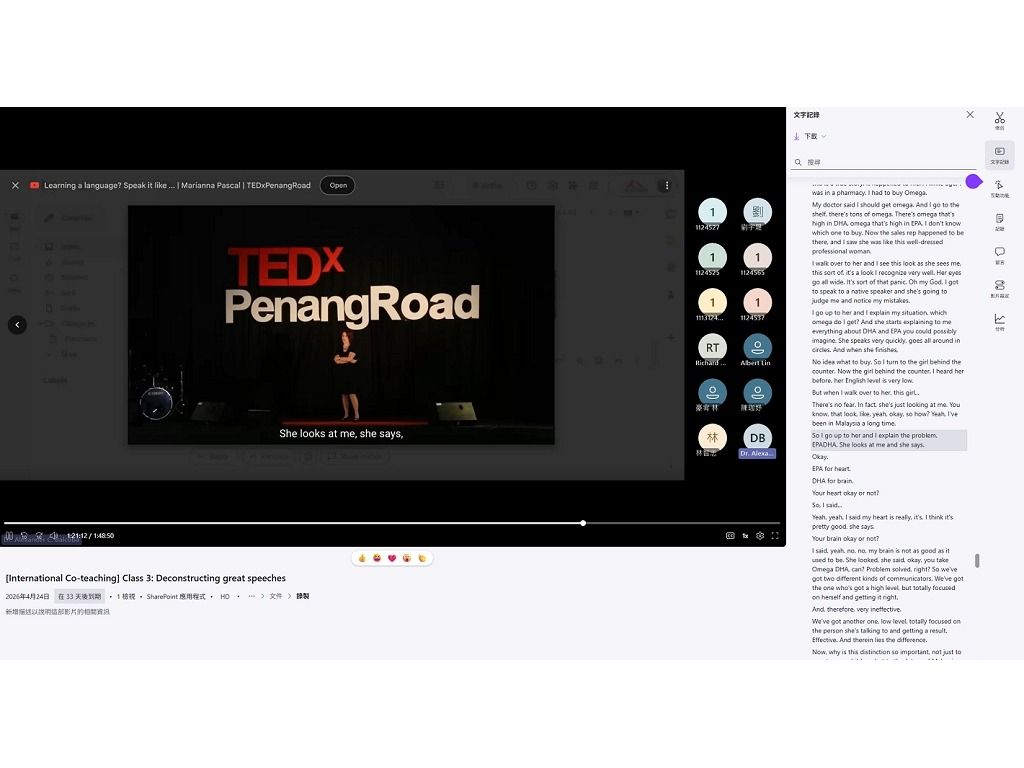This screenshot has width=1024, height=768.
Task: Click the Open button beside the YouTube title
Action: tap(338, 185)
